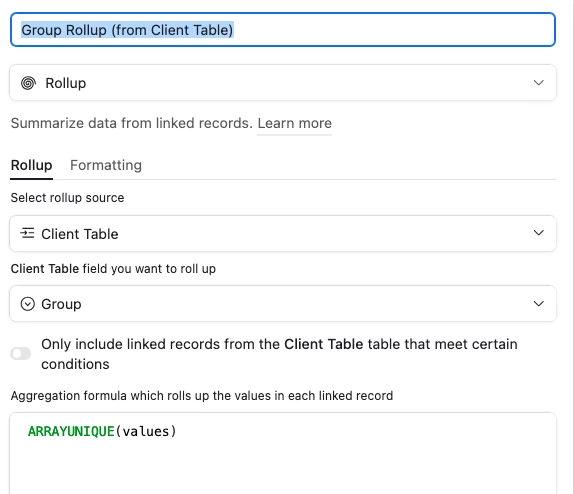Click the Group field selection text
This screenshot has width=574, height=494.
(x=61, y=304)
